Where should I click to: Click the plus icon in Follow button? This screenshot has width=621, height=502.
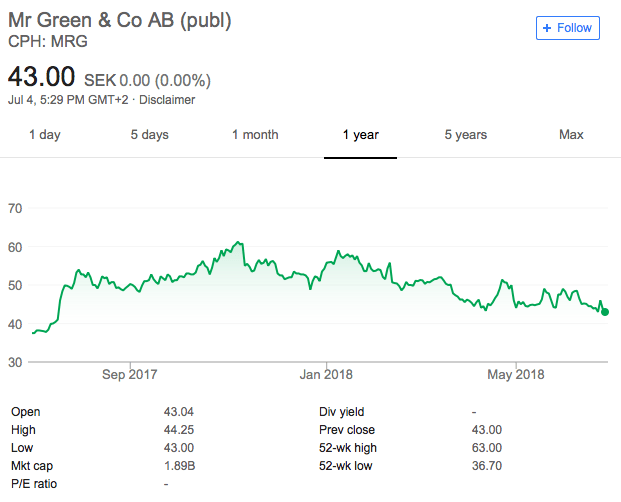547,28
